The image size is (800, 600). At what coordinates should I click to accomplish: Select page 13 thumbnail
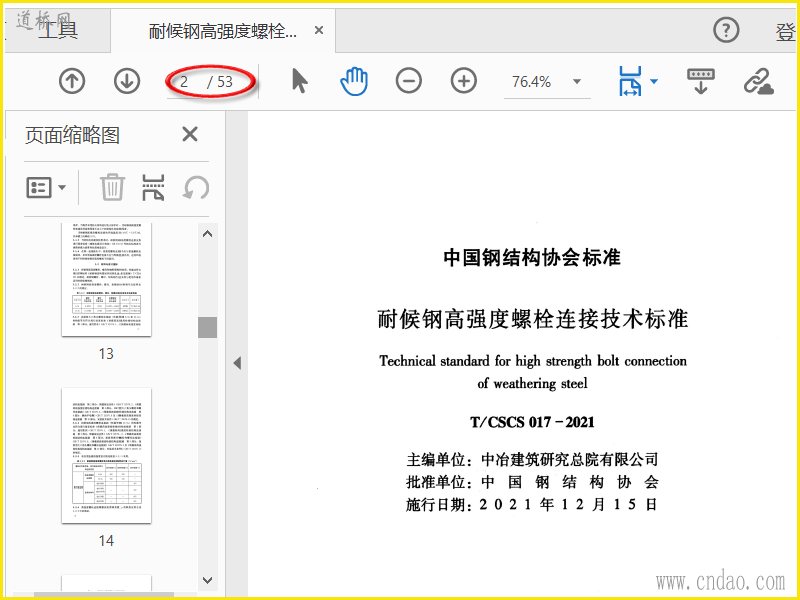point(106,280)
